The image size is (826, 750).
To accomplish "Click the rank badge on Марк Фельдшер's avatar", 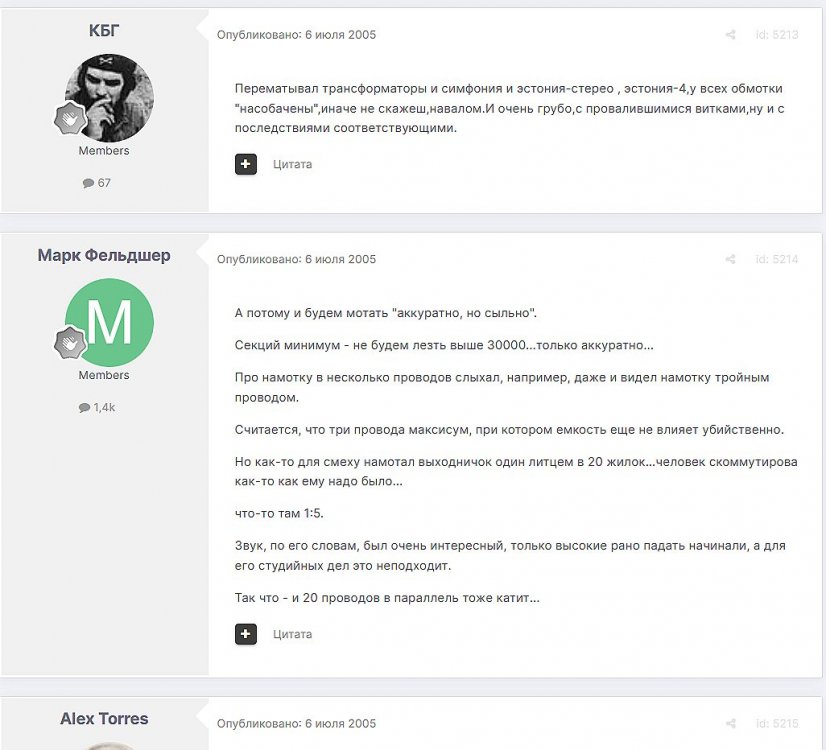I will [x=69, y=344].
